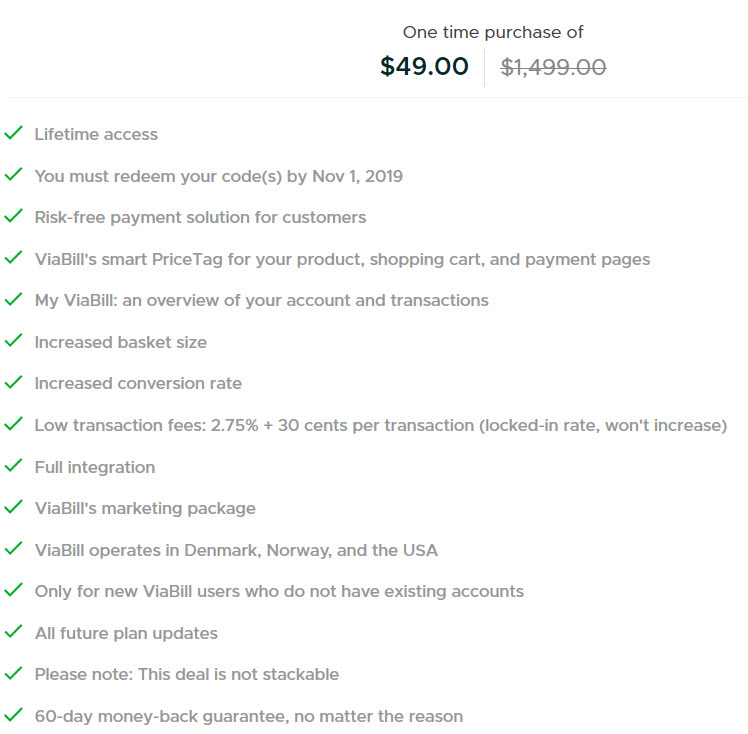This screenshot has width=748, height=734.
Task: Click the All future plan updates text
Action: 126,633
